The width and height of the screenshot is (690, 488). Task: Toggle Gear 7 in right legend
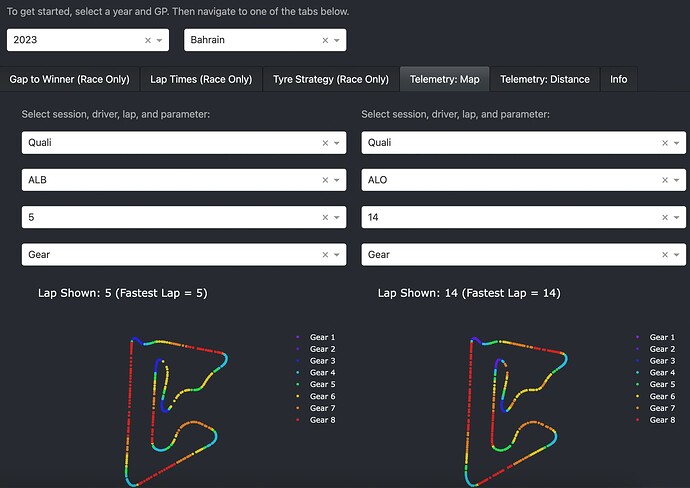tap(656, 408)
